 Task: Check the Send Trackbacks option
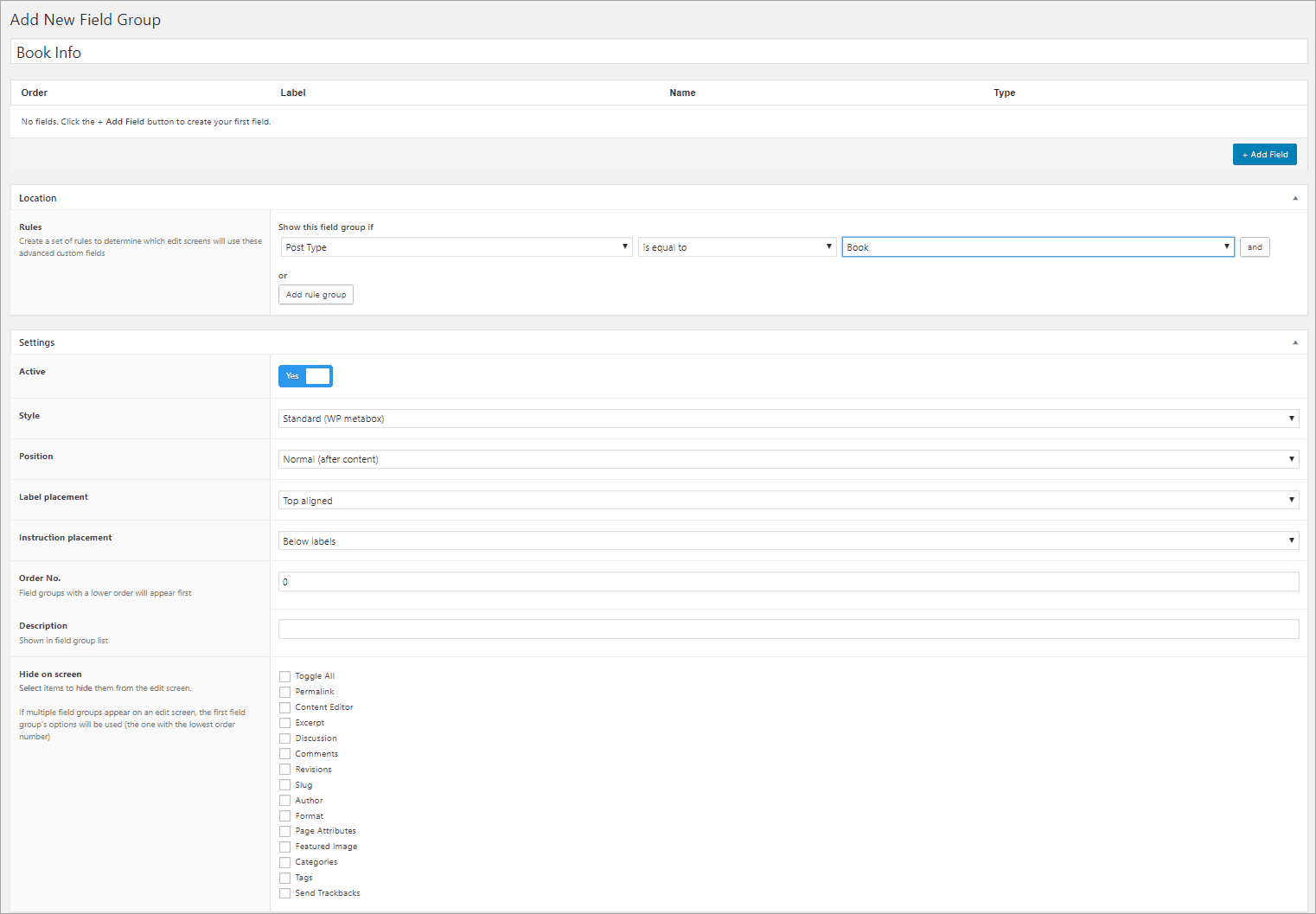point(285,893)
